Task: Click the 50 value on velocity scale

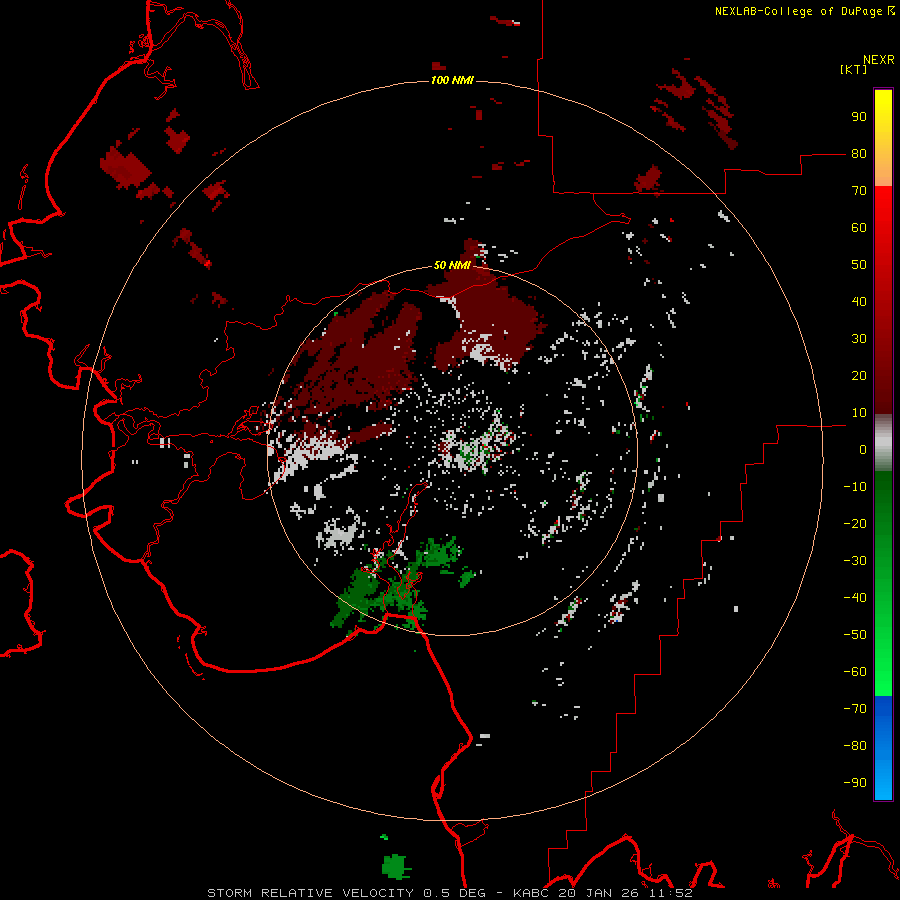Action: (859, 265)
